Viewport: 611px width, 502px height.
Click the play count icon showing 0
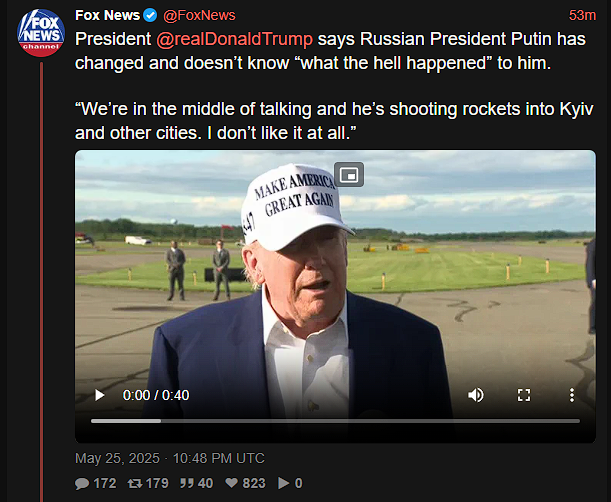pos(283,483)
